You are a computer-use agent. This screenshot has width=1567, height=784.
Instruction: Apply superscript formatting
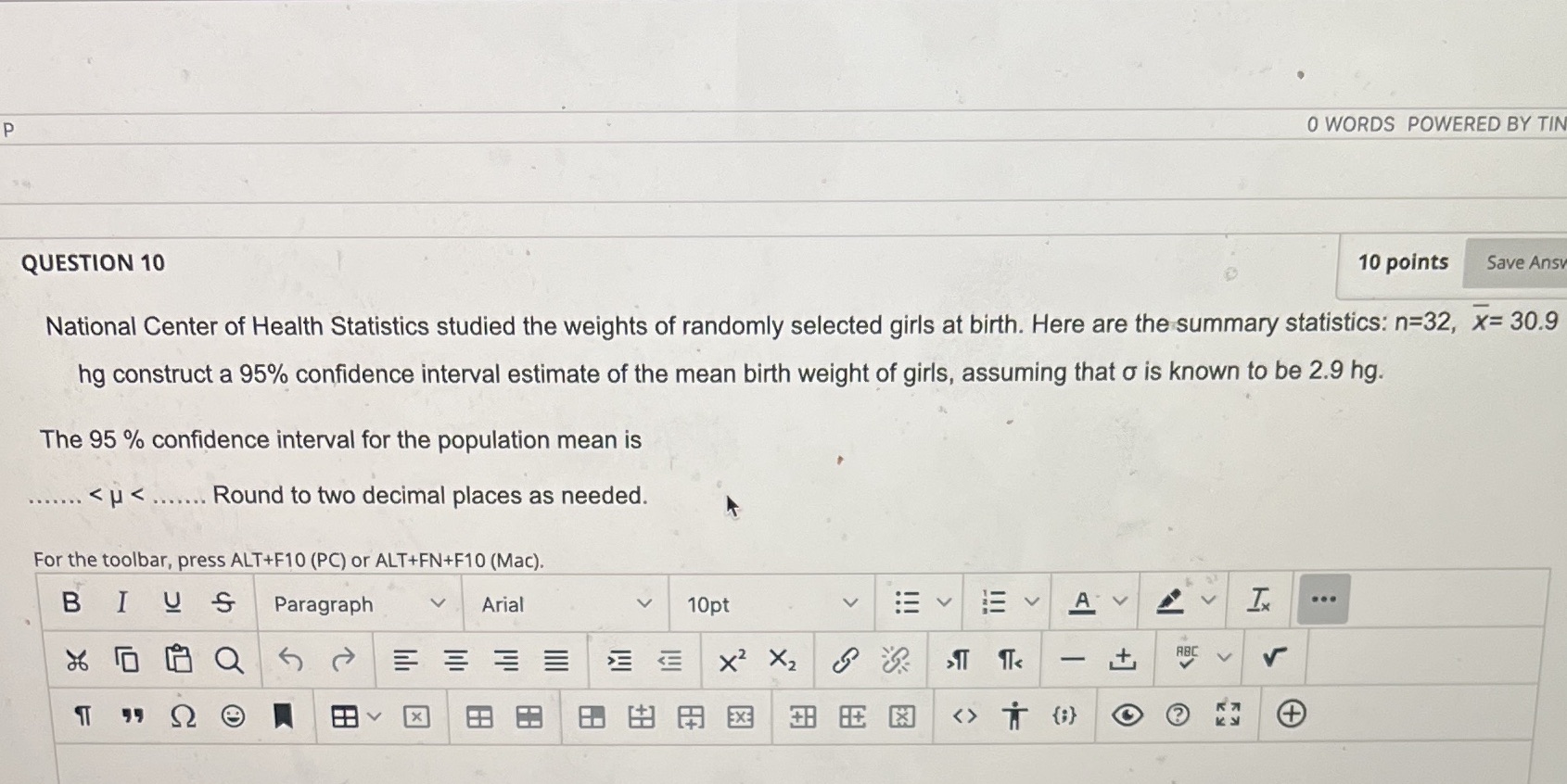point(733,661)
